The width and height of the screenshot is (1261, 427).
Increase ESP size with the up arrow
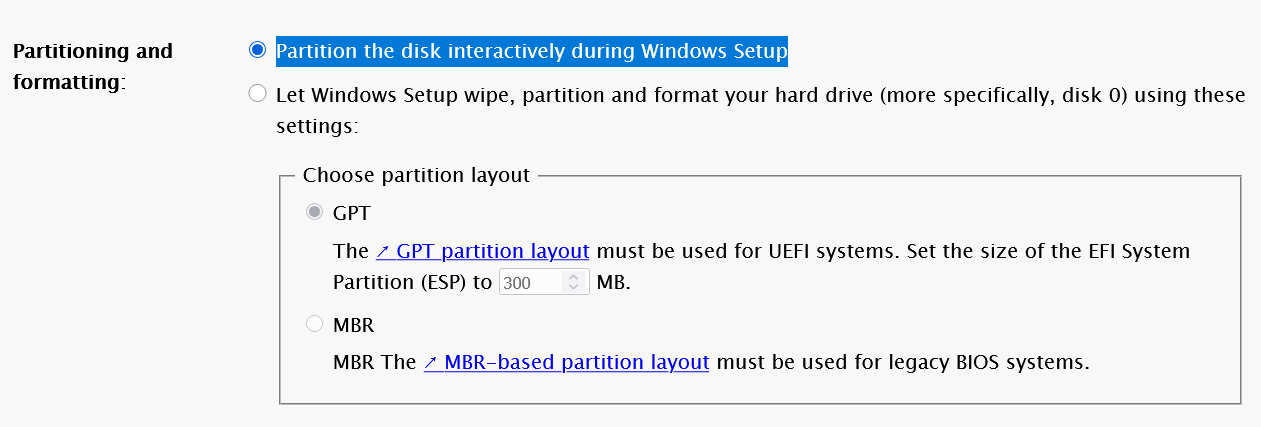[573, 277]
